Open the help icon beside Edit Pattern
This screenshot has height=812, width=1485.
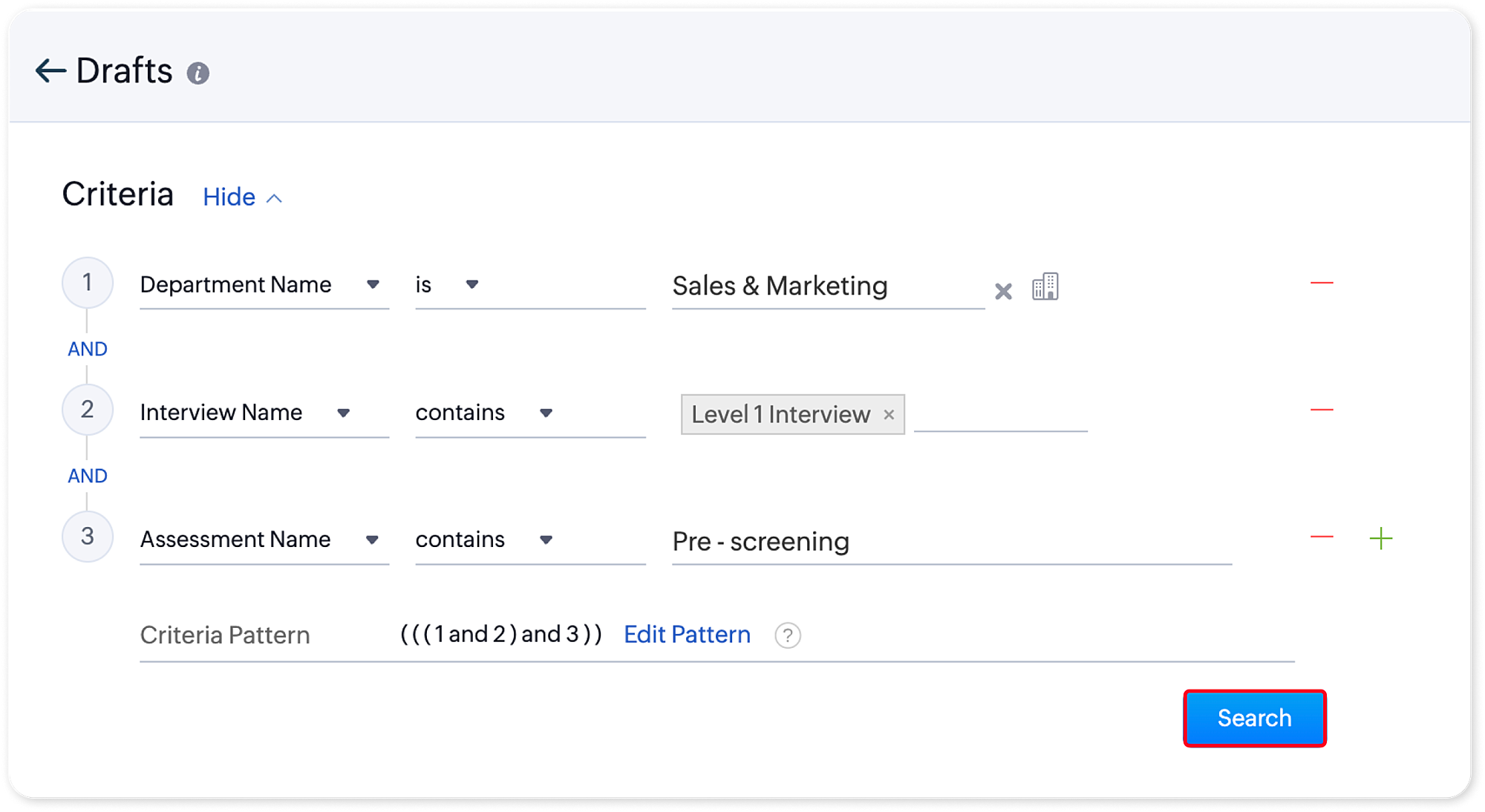(787, 635)
